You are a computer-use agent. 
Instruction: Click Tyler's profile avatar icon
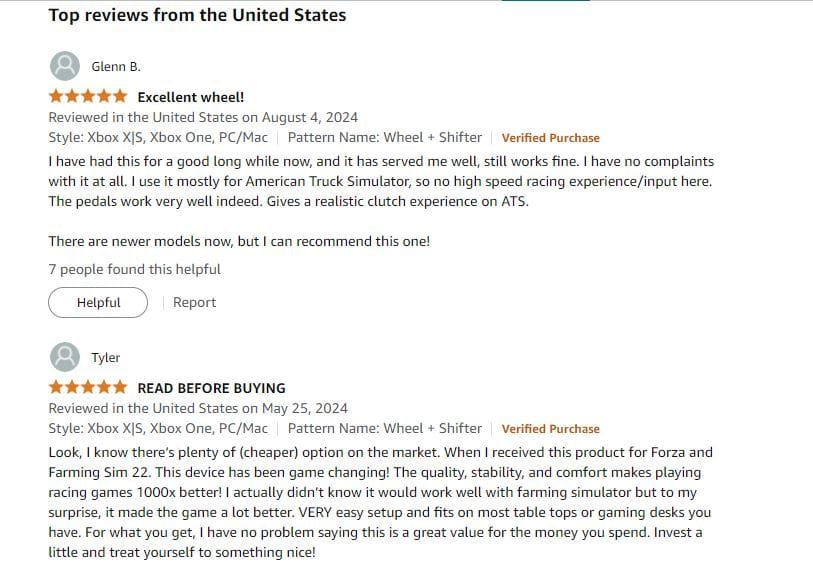pos(65,357)
